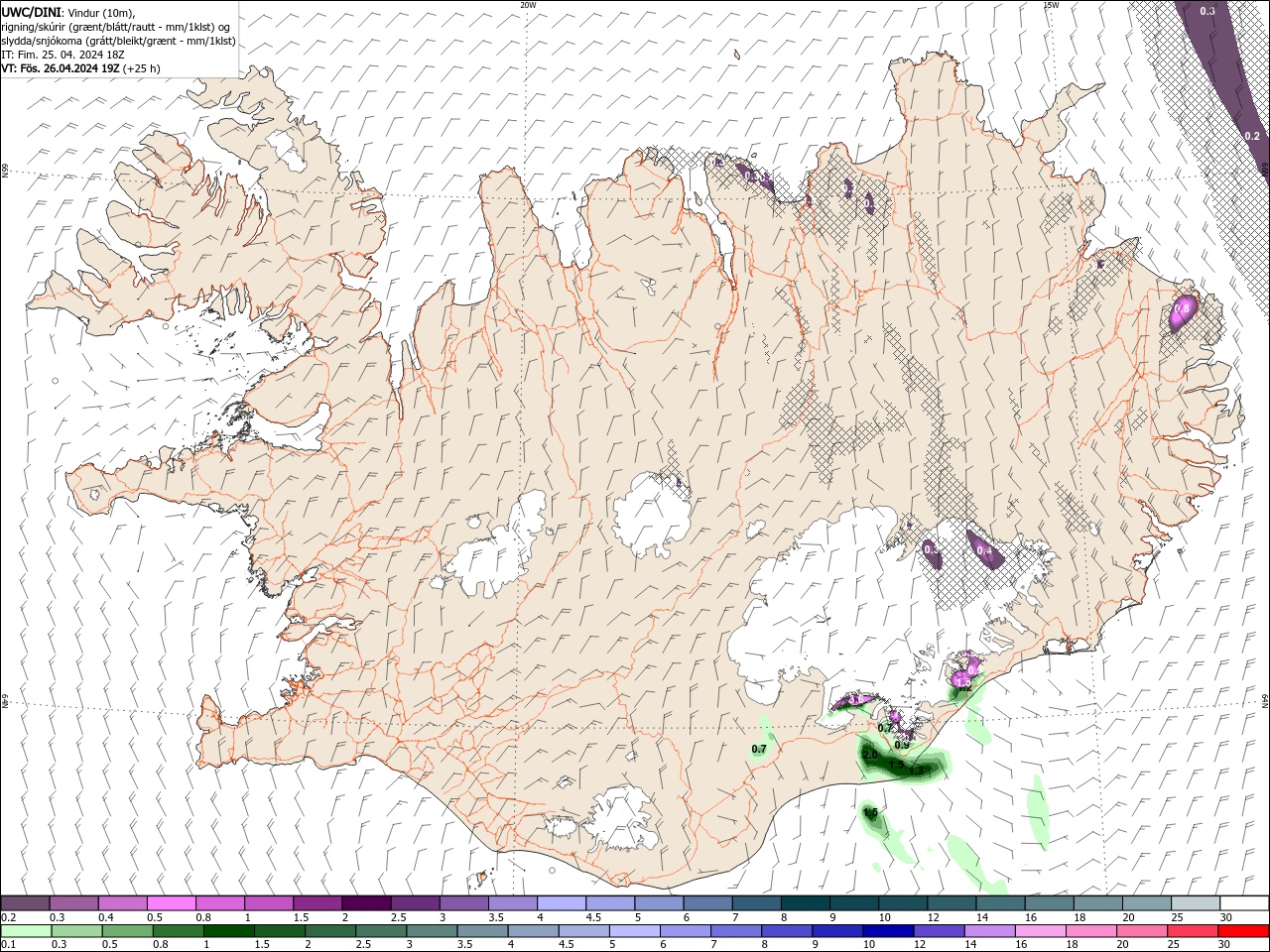The height and width of the screenshot is (952, 1270).
Task: Click the upper-row legend swatch starting at 18
Action: (x=1096, y=902)
